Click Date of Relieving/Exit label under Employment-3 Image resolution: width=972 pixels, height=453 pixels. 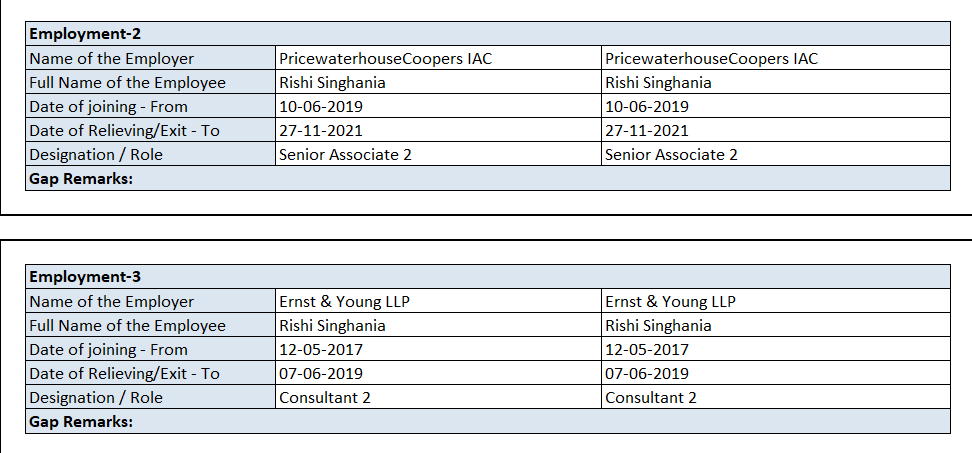[124, 373]
